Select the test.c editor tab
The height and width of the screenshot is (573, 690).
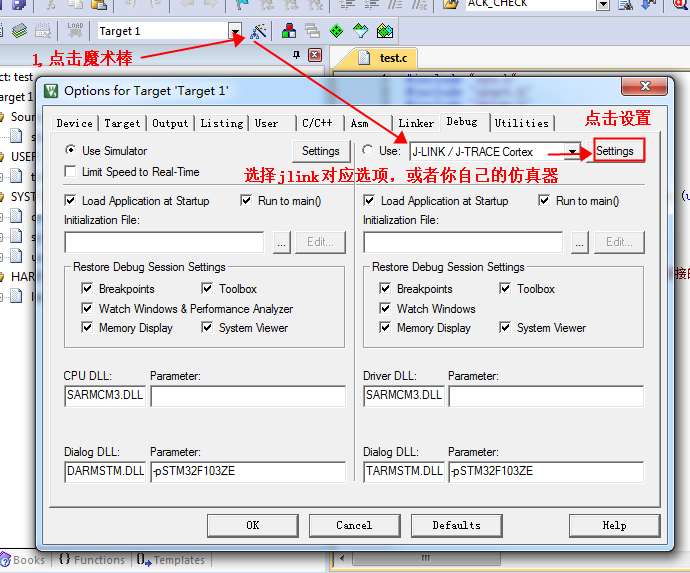(383, 58)
